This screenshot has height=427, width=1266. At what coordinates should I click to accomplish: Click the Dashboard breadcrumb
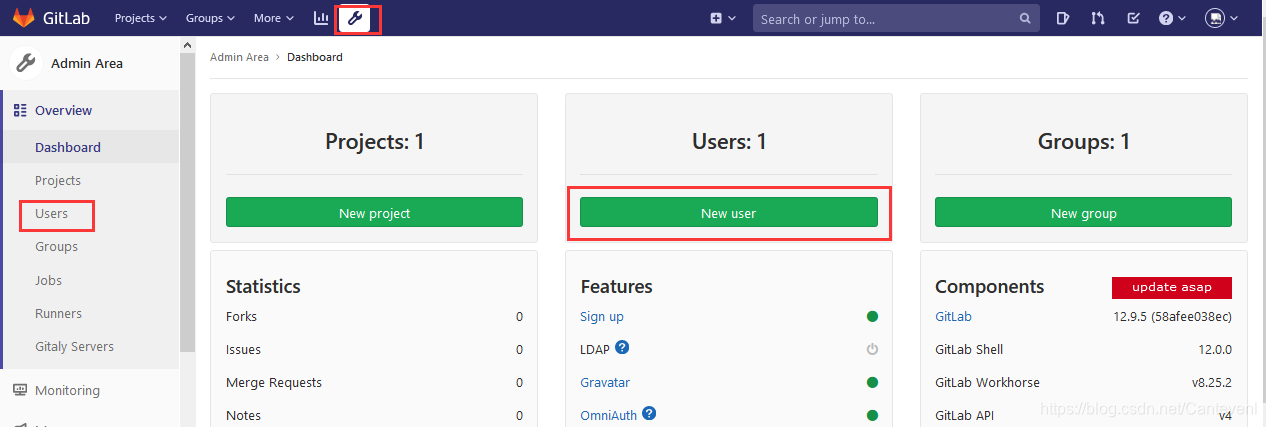point(315,57)
